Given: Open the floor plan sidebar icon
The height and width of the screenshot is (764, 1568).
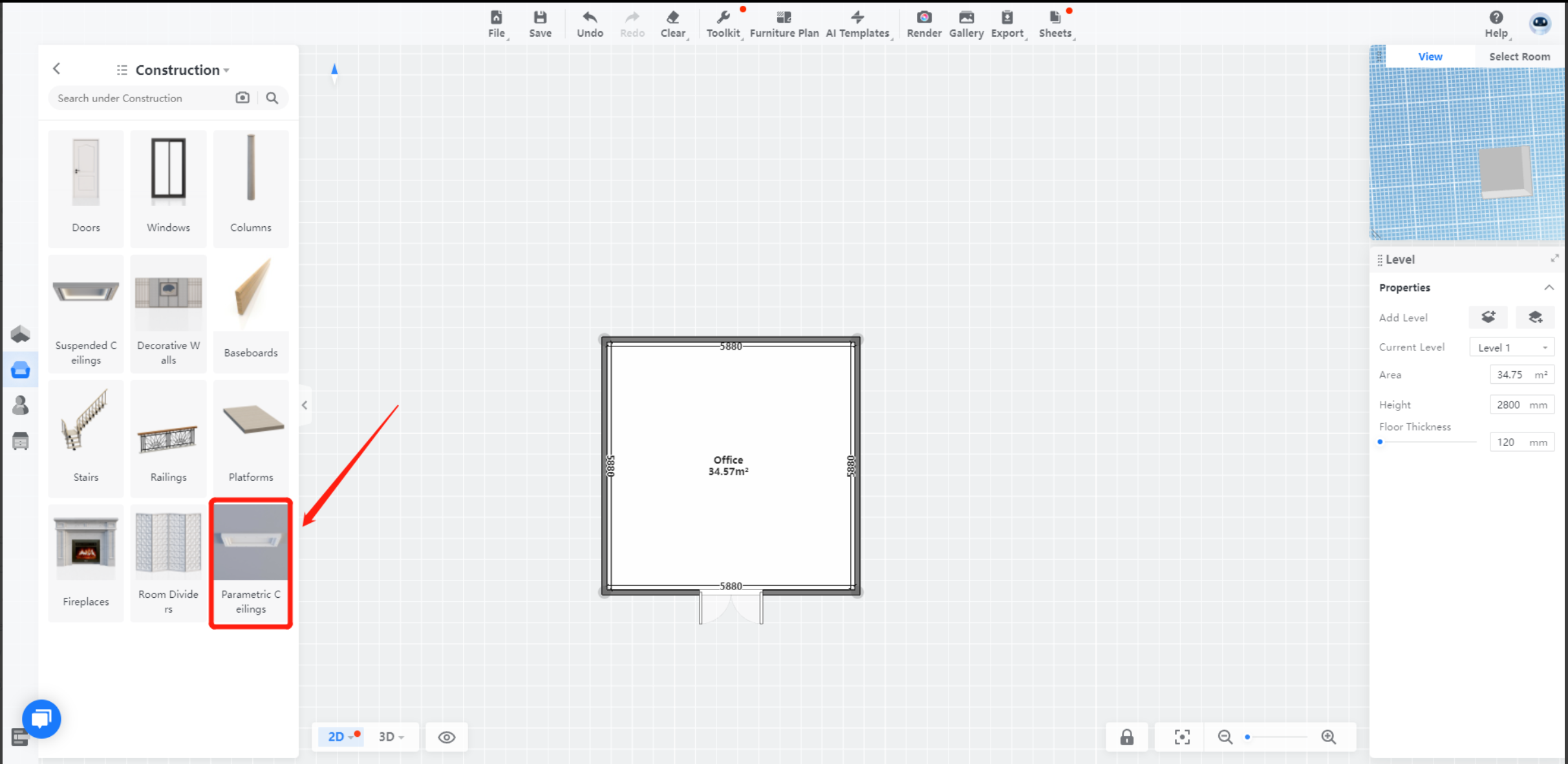Looking at the screenshot, I should click(x=20, y=334).
